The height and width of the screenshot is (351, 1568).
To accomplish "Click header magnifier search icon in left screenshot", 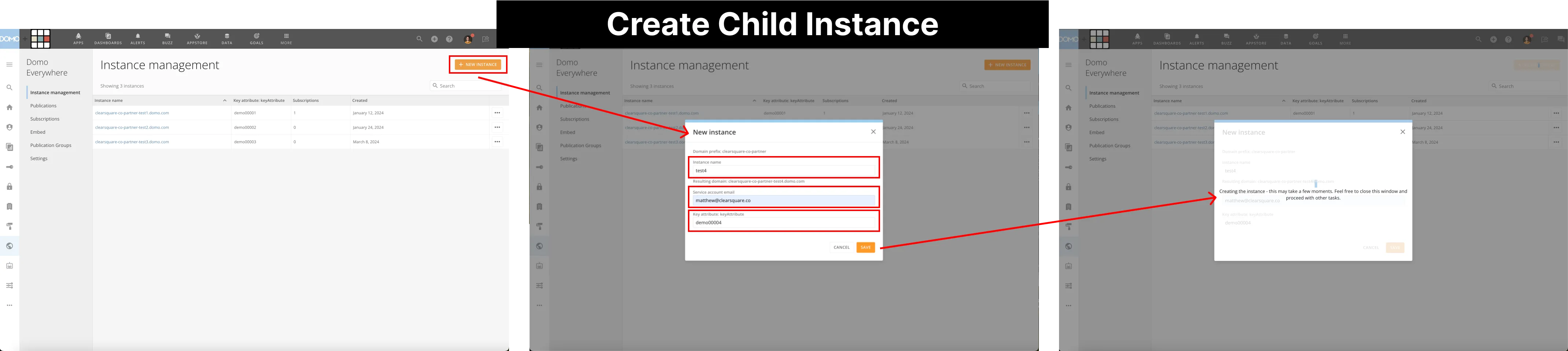I will 420,39.
